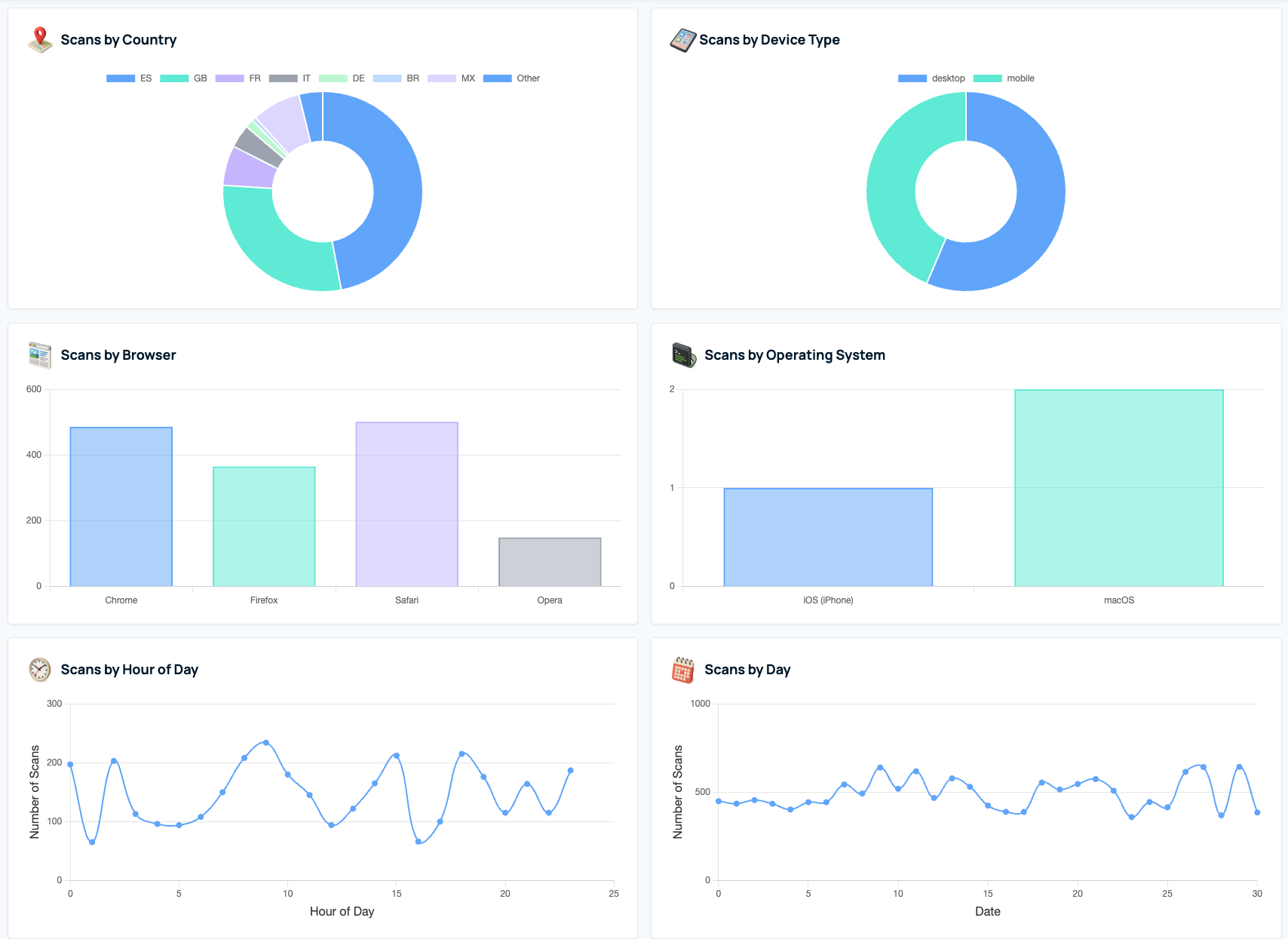Image resolution: width=1288 pixels, height=939 pixels.
Task: Select the Chrome bar in the browser chart
Action: pos(121,505)
